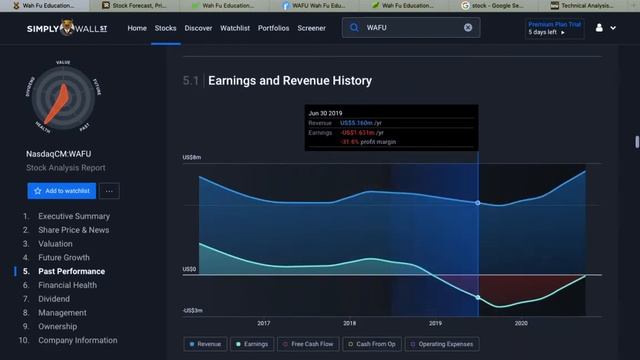Switch to WAFU Wah Fu Edu browser tab
640x360 pixels.
314,5
